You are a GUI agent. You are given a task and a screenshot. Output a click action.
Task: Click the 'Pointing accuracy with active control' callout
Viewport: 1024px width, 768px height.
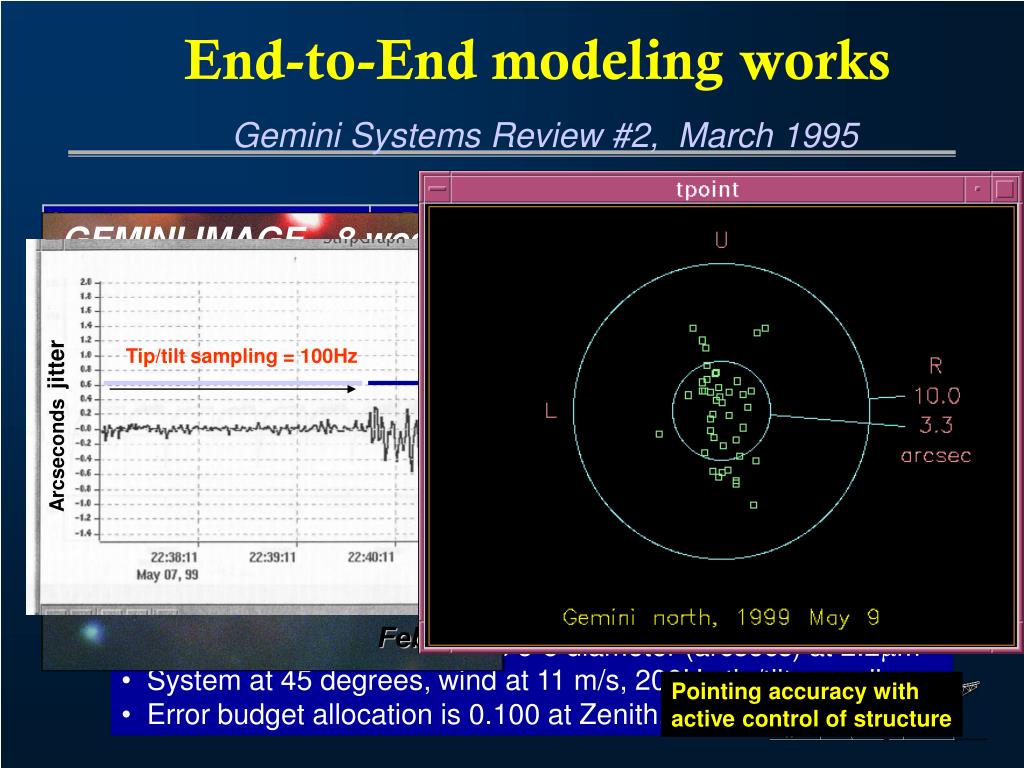(811, 705)
